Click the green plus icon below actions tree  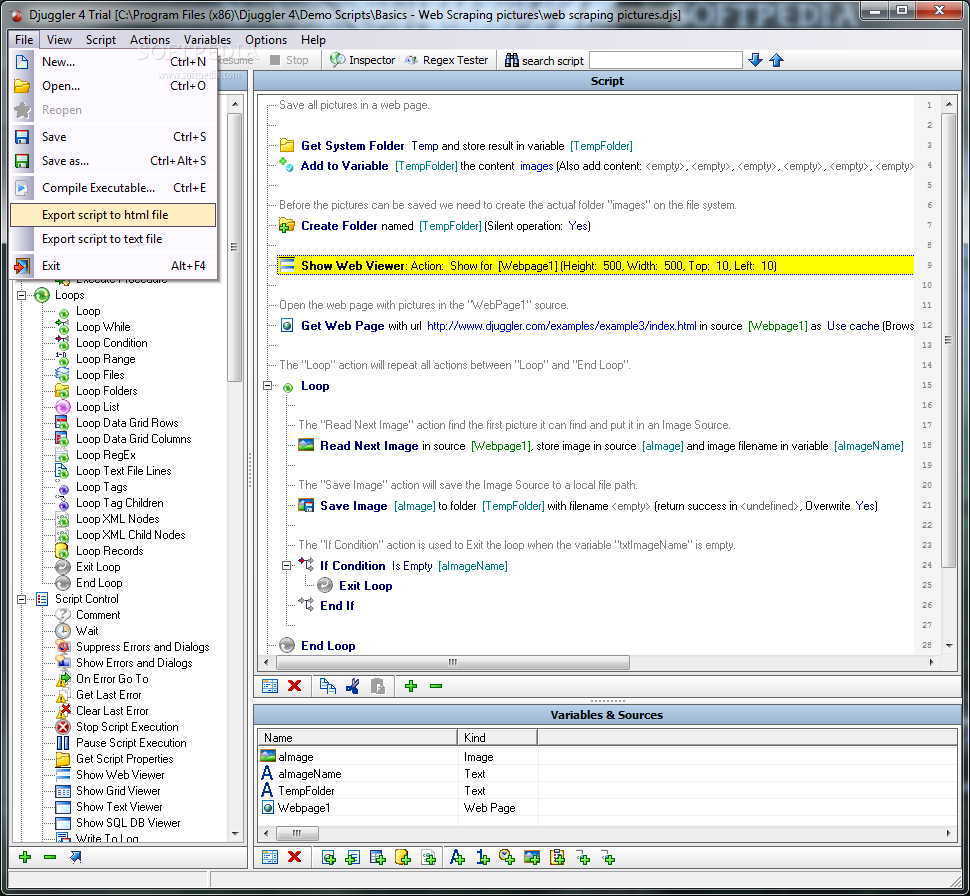click(25, 856)
